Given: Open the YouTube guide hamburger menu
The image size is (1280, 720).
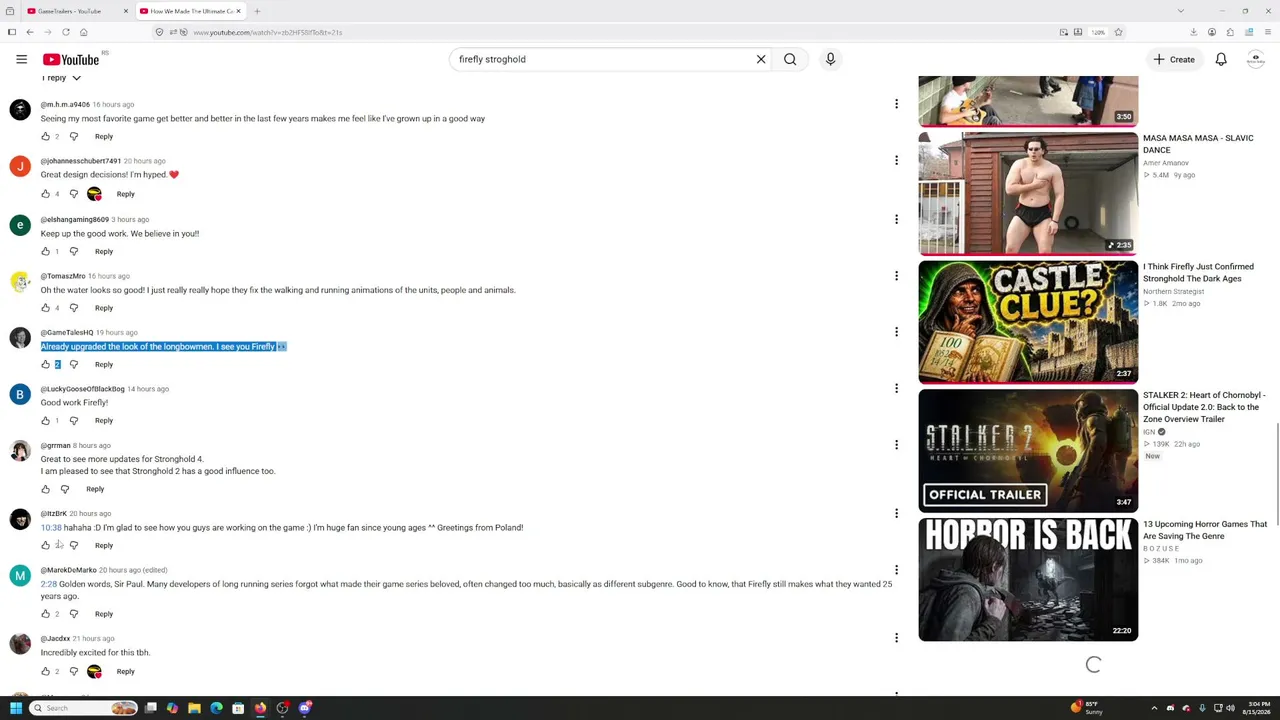Looking at the screenshot, I should pyautogui.click(x=21, y=59).
